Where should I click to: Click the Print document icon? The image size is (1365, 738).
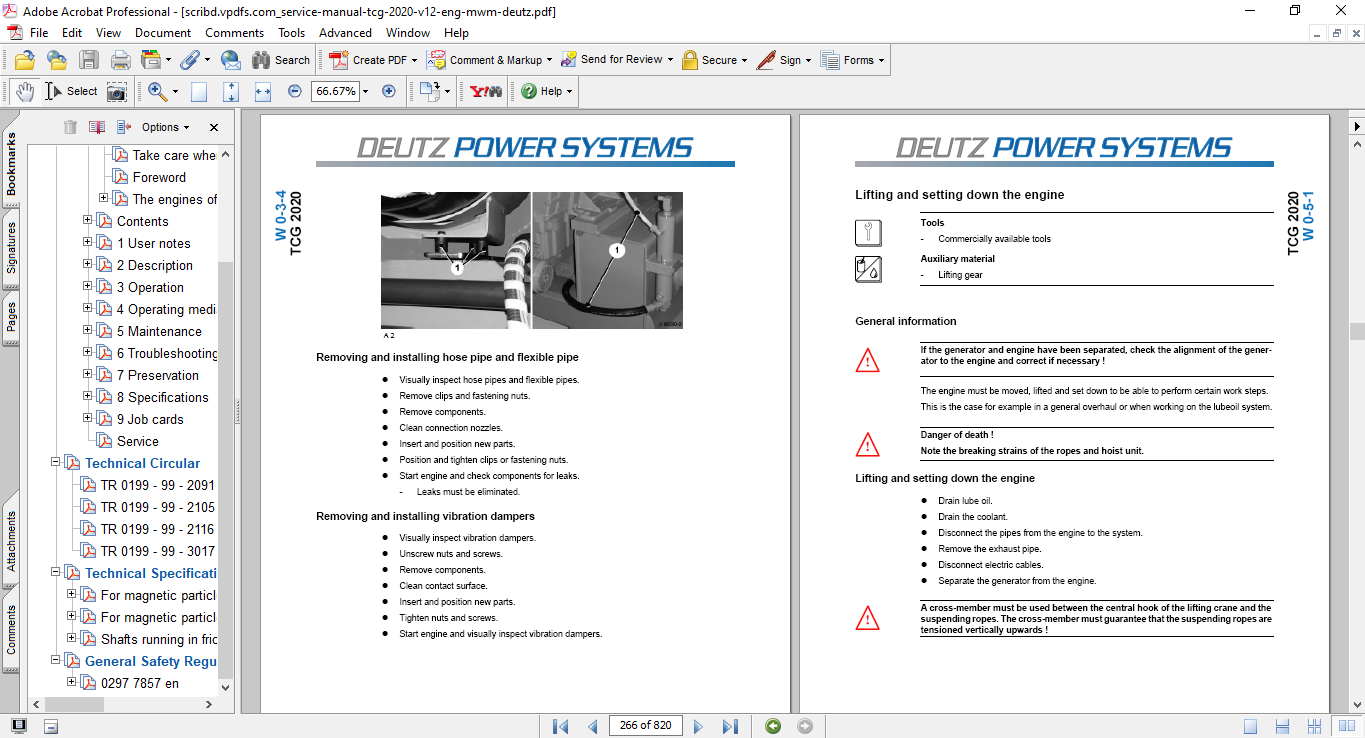(x=120, y=60)
